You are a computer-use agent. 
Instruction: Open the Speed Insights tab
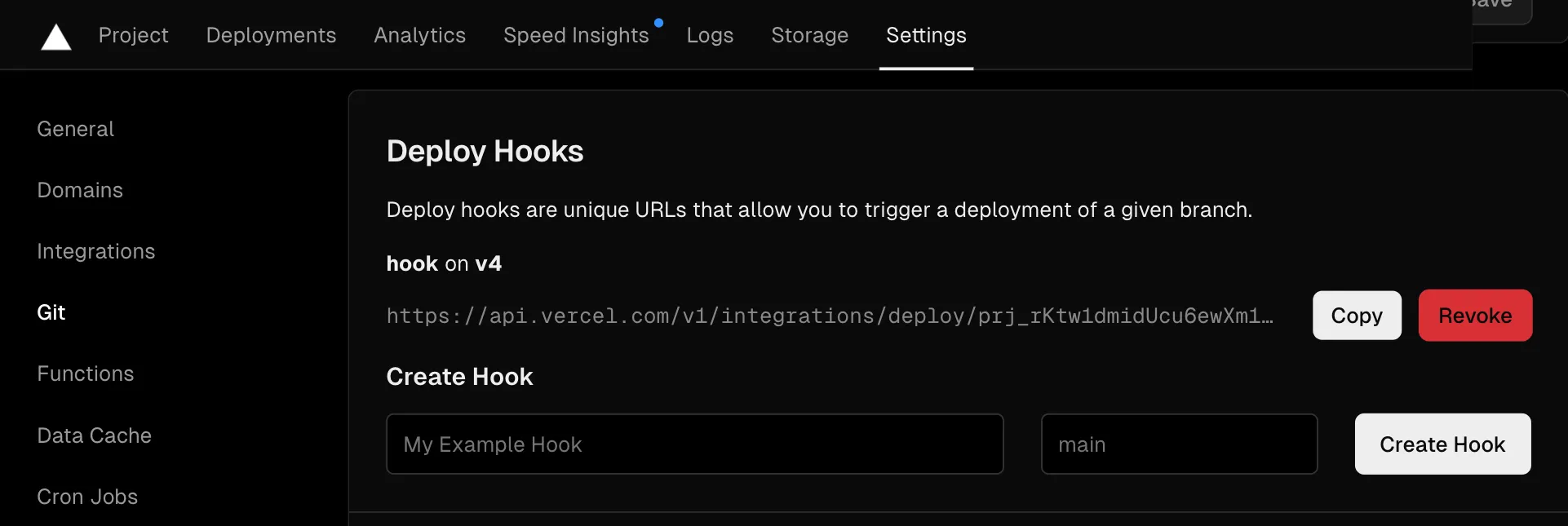[x=576, y=35]
